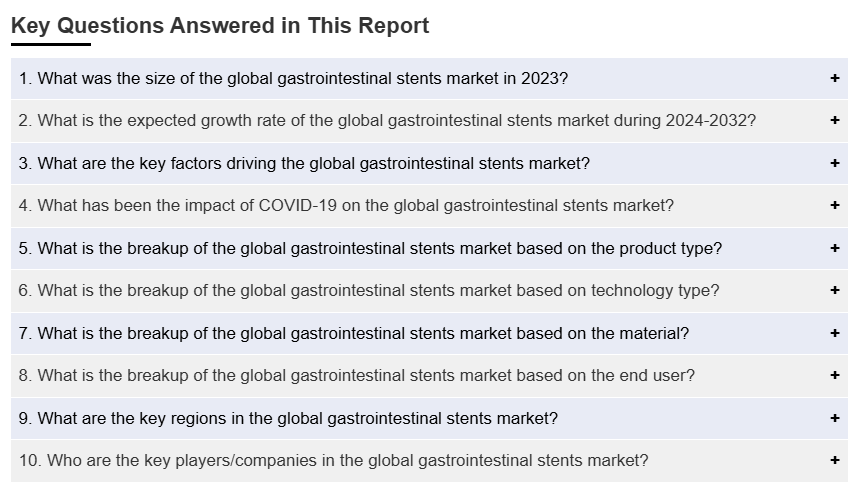This screenshot has height=488, width=856.
Task: Open breakup based on technology type row
Action: (429, 291)
